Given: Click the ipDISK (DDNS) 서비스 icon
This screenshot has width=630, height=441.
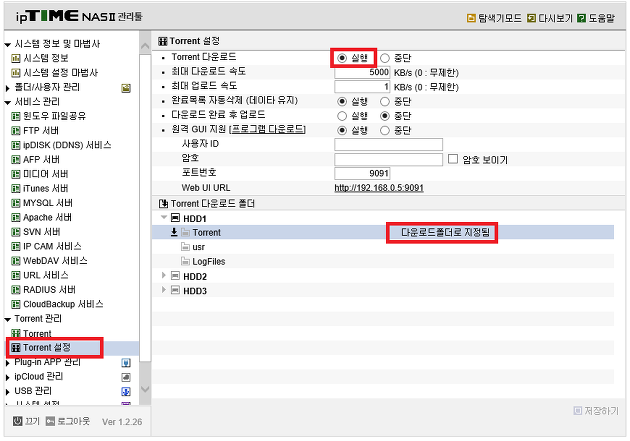Looking at the screenshot, I should (16, 145).
